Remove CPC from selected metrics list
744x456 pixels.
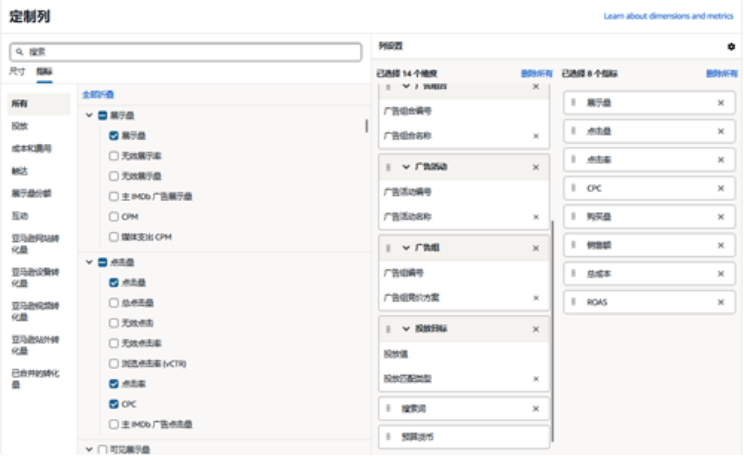pos(720,188)
